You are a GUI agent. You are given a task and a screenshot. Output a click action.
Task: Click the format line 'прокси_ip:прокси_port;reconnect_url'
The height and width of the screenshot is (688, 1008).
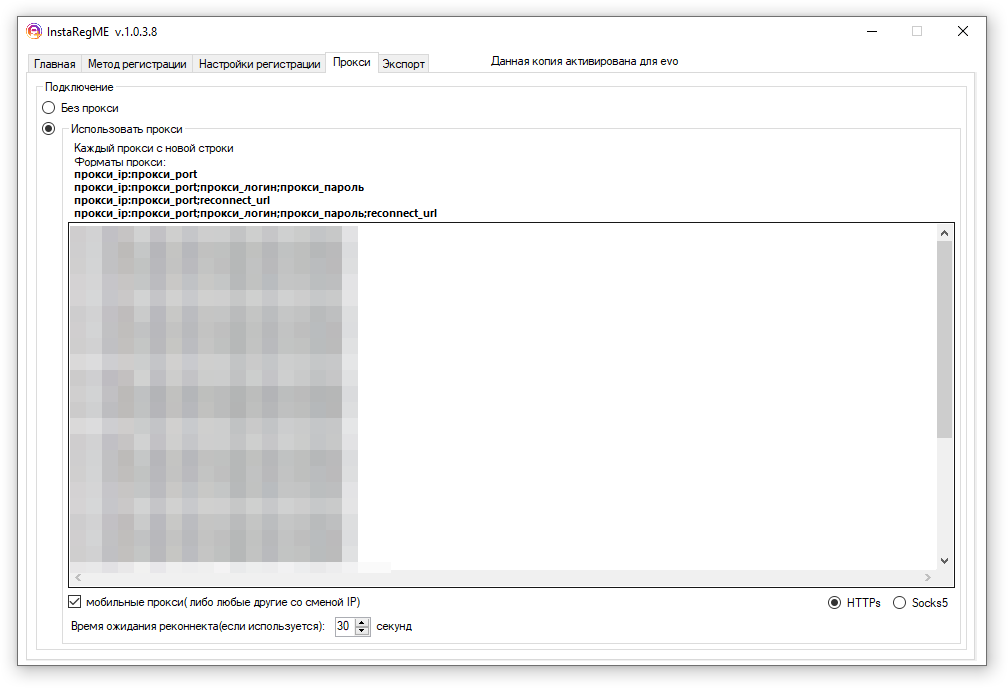pos(172,200)
